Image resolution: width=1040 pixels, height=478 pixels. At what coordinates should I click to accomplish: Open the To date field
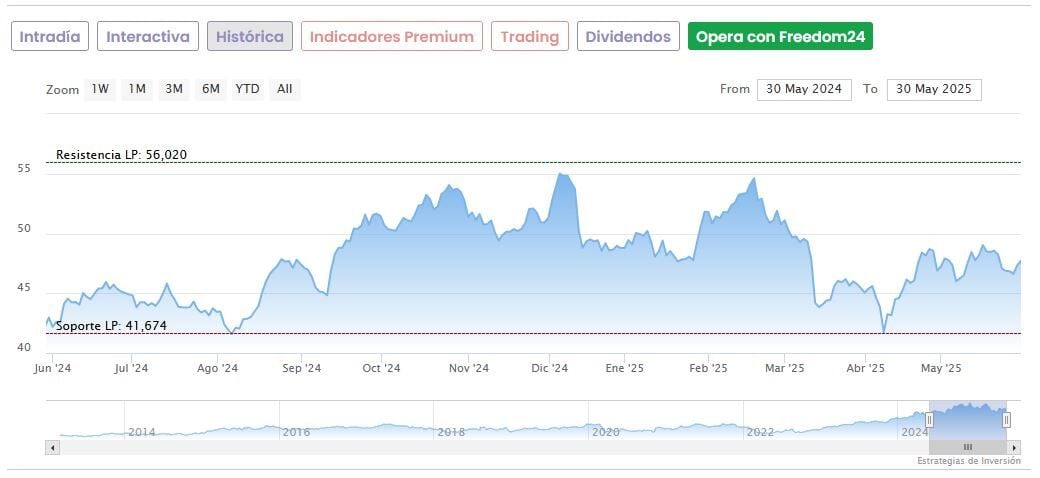click(x=934, y=89)
